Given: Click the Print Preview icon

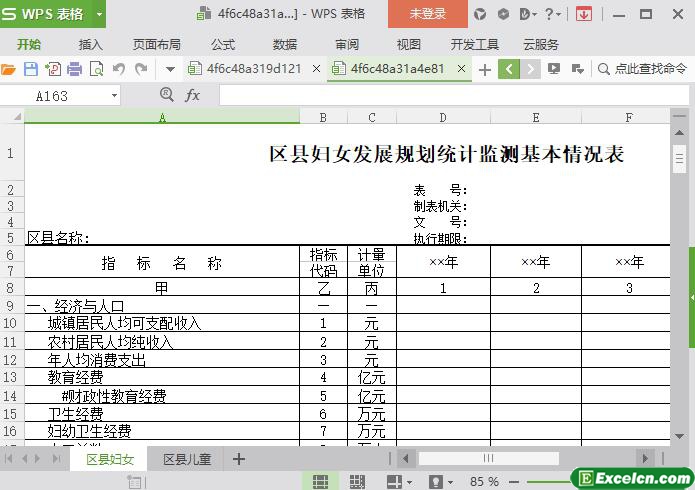Looking at the screenshot, I should click(97, 69).
